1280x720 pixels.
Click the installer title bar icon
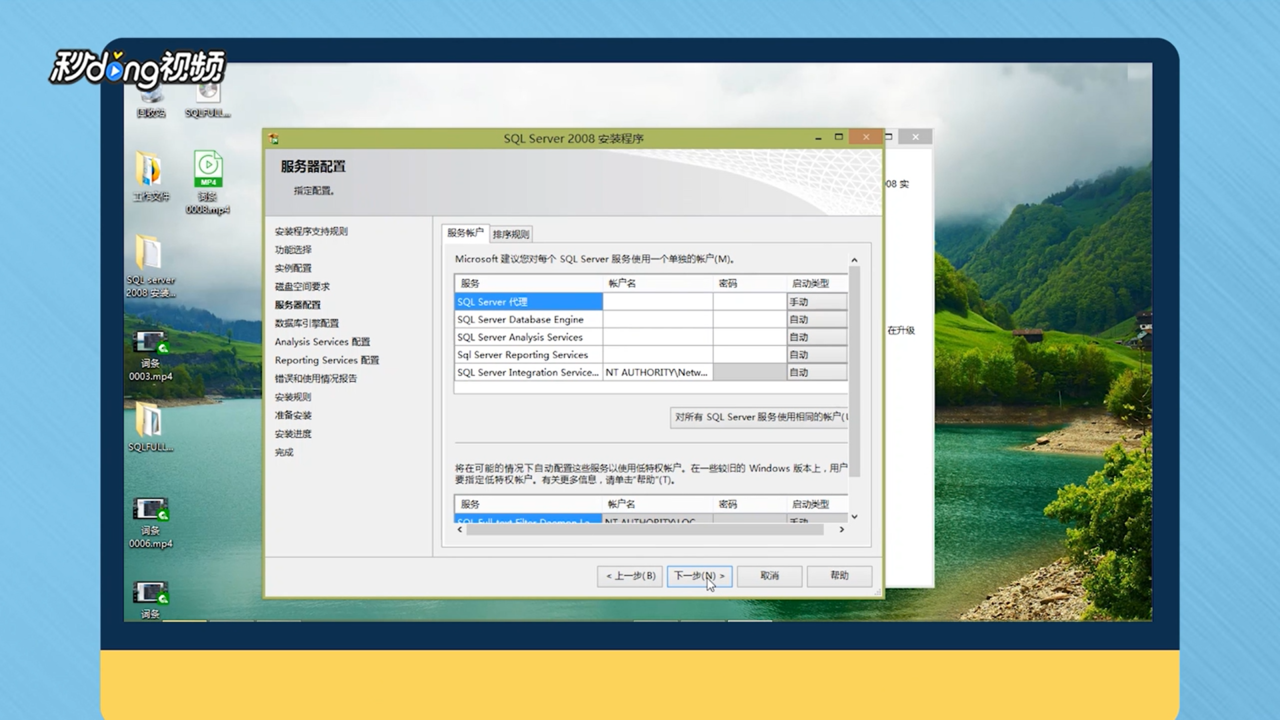(x=274, y=138)
